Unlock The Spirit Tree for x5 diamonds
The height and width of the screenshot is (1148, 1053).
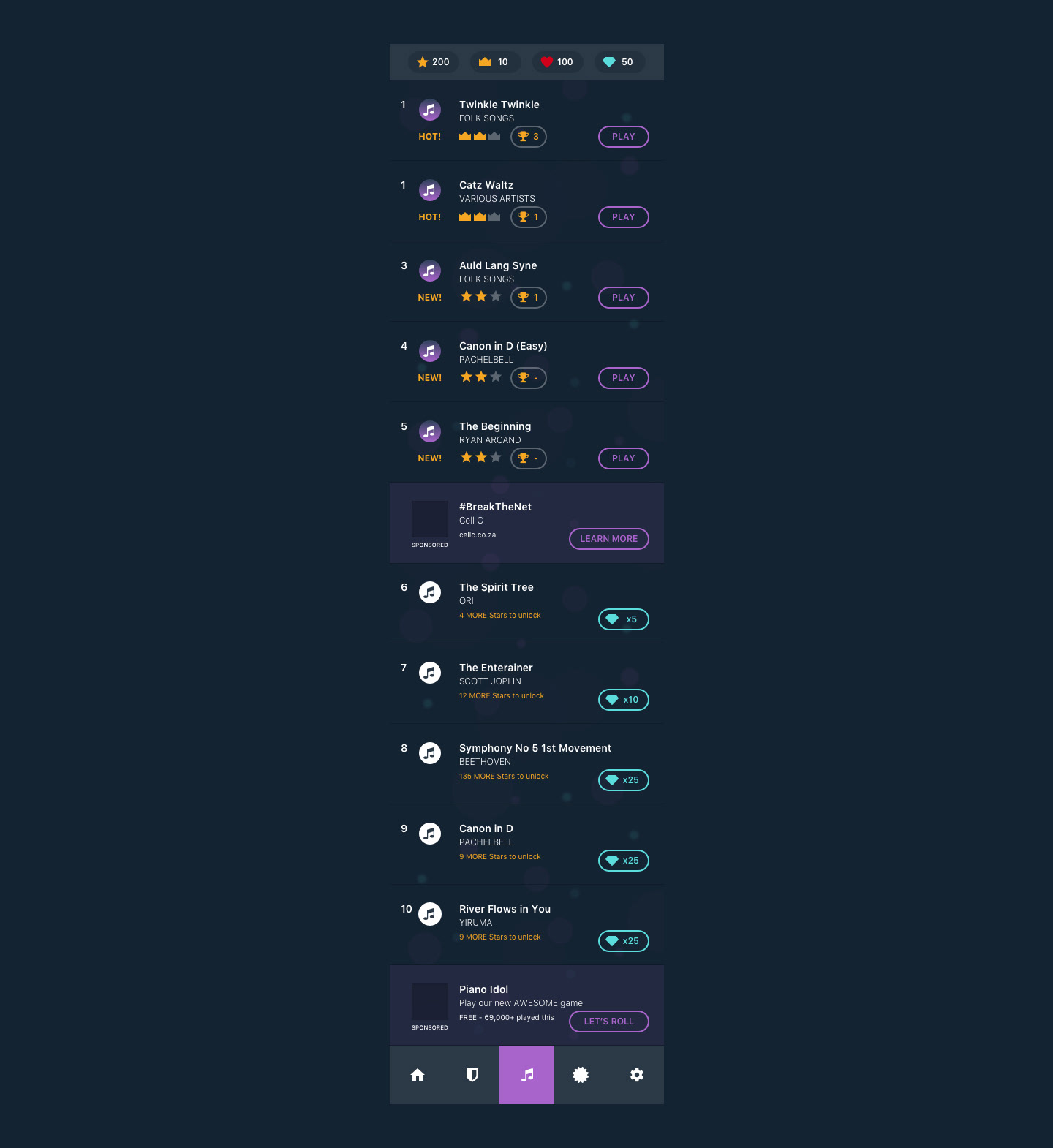[x=624, y=619]
